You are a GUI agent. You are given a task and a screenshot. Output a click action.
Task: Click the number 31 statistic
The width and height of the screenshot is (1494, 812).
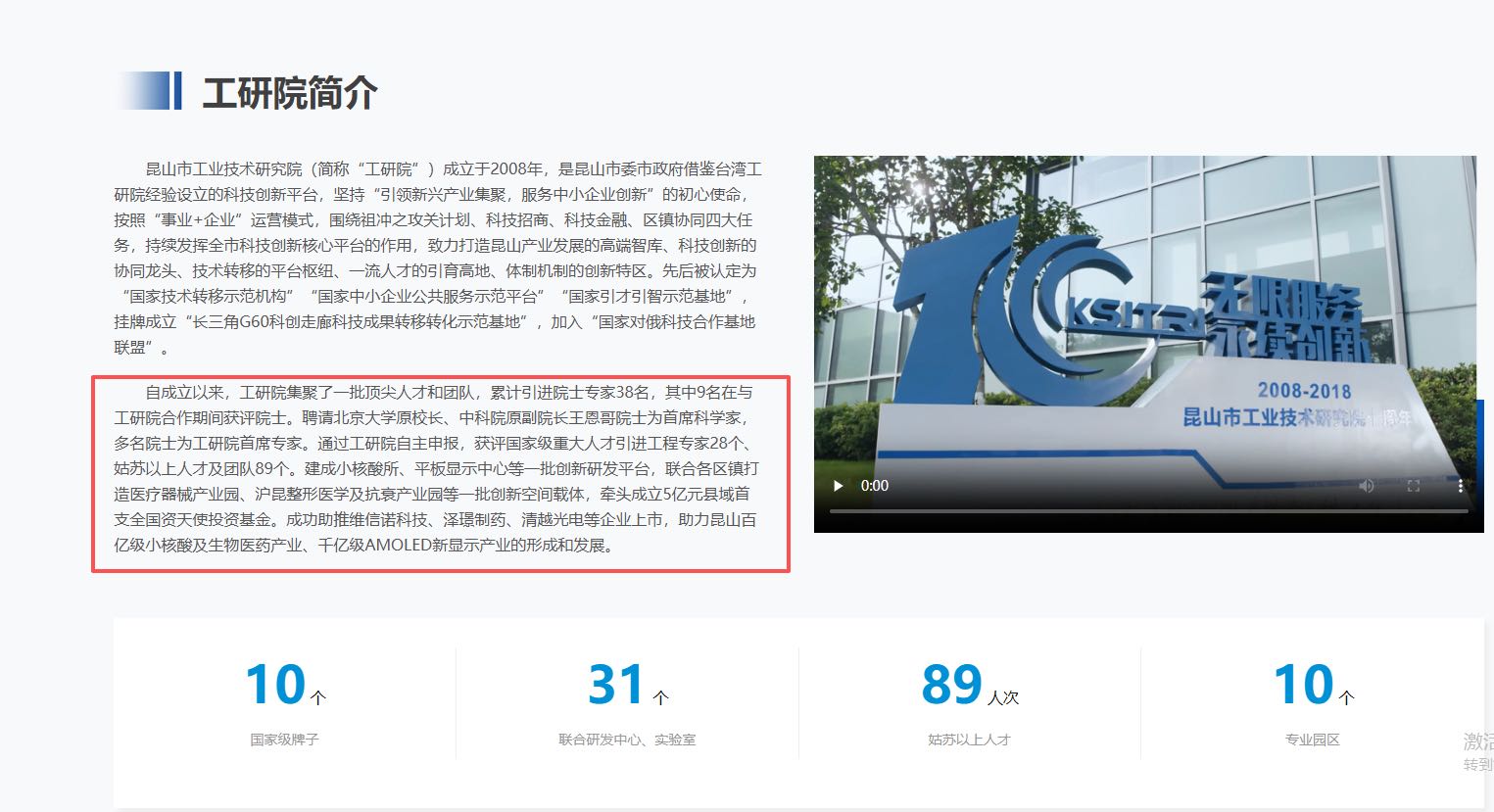616,685
